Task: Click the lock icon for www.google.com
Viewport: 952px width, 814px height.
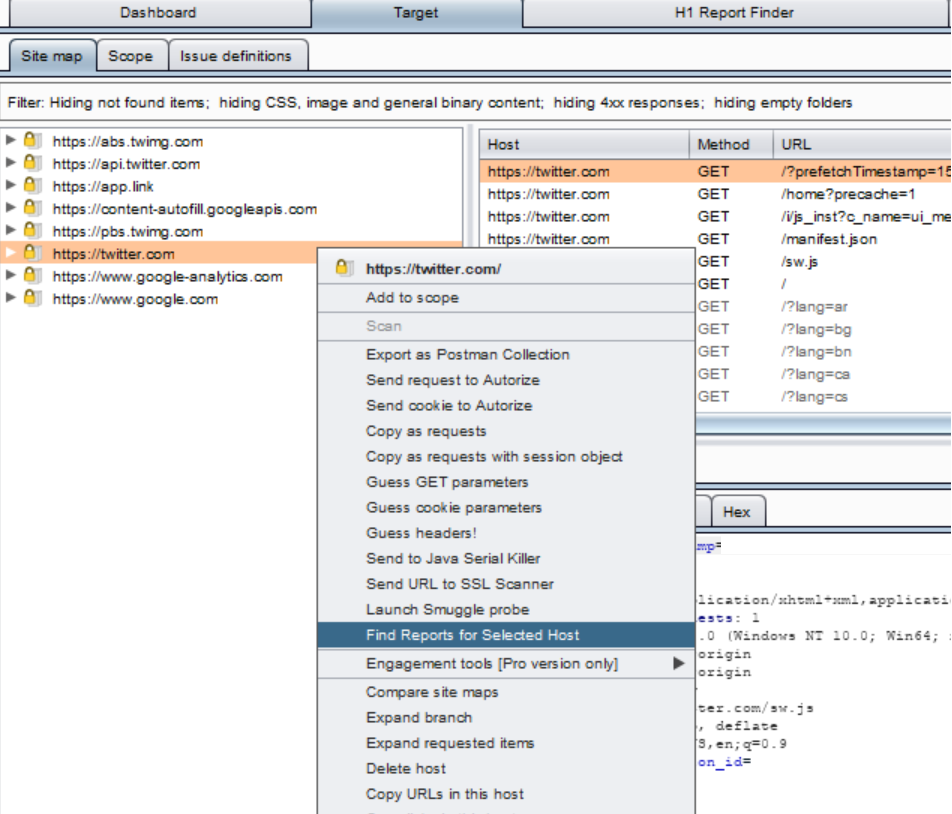Action: point(32,298)
